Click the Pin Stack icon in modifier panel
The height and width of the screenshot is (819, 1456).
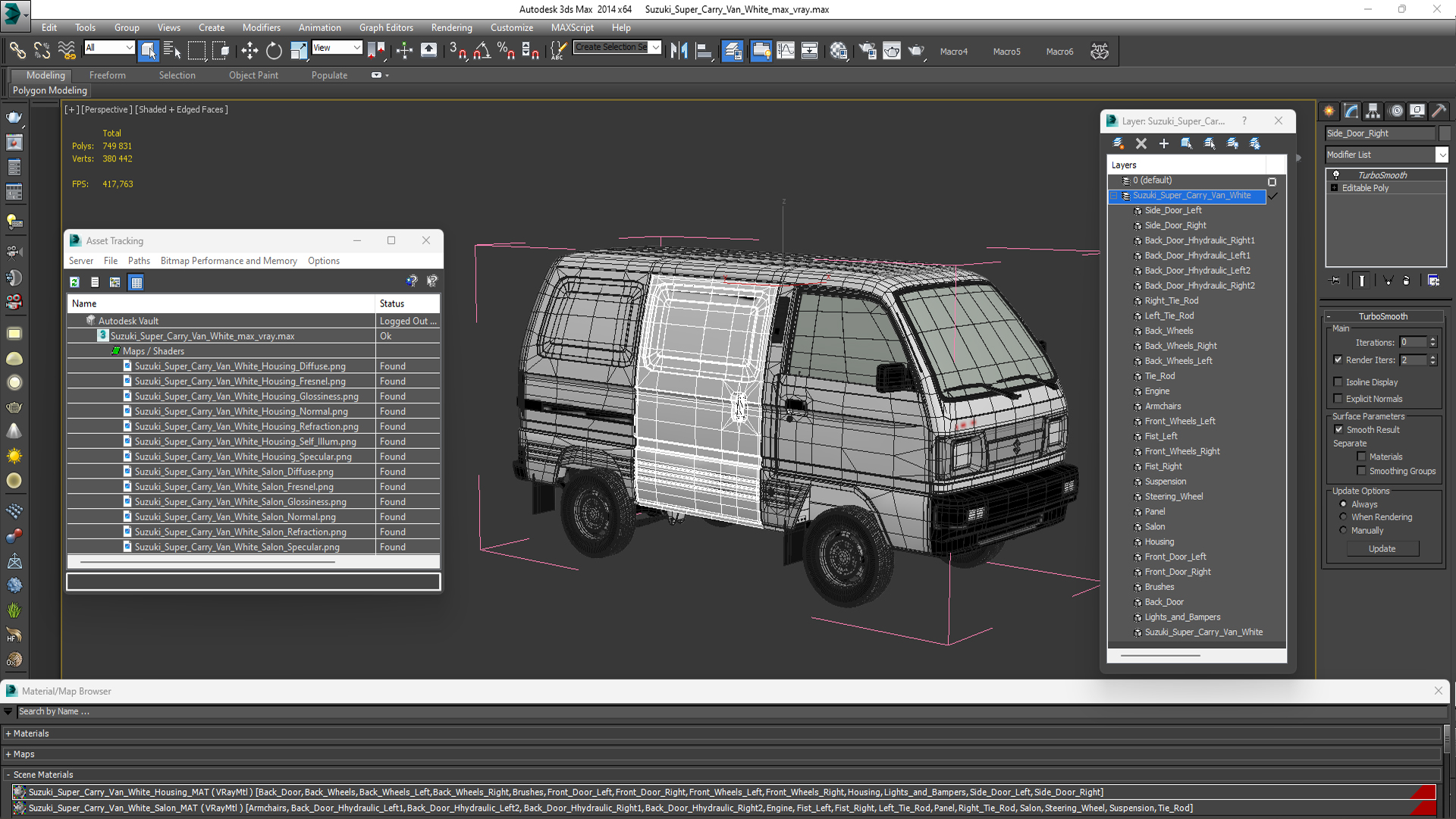1335,281
